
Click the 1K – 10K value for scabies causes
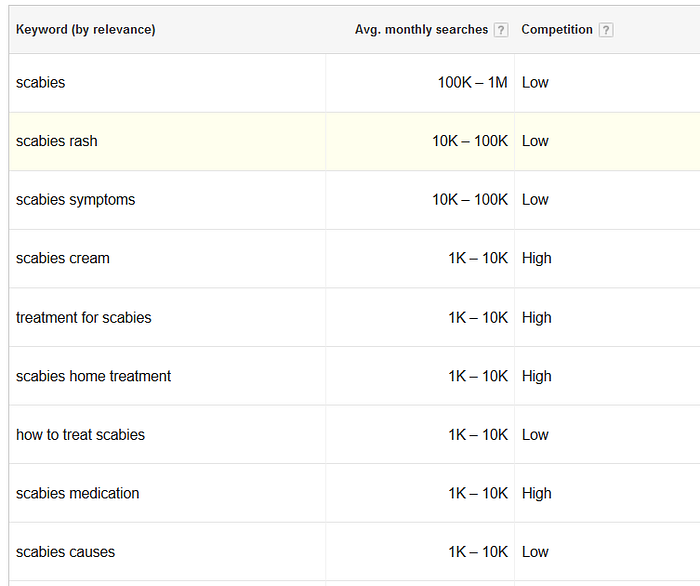(478, 552)
